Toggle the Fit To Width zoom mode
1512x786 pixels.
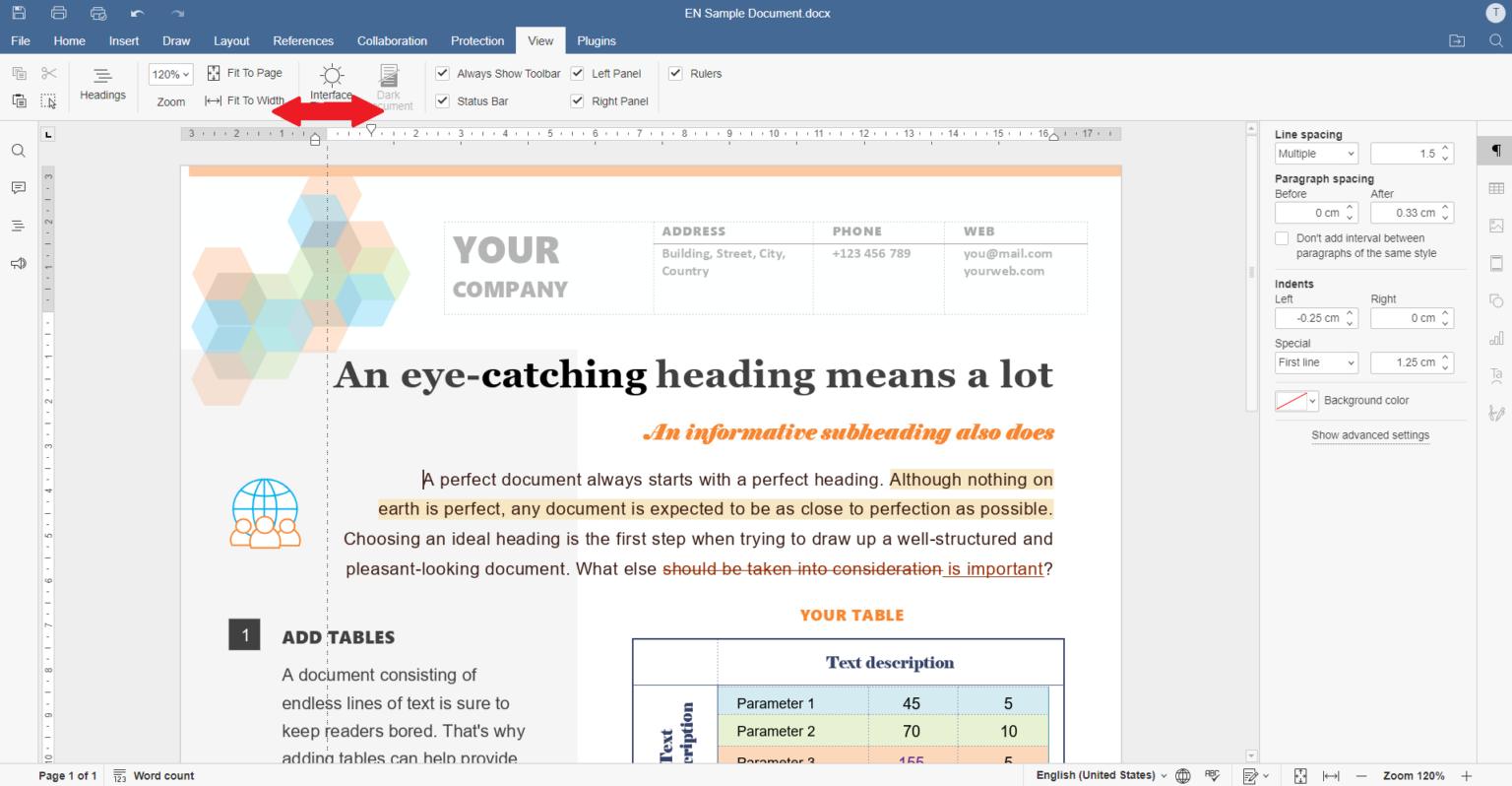[244, 99]
